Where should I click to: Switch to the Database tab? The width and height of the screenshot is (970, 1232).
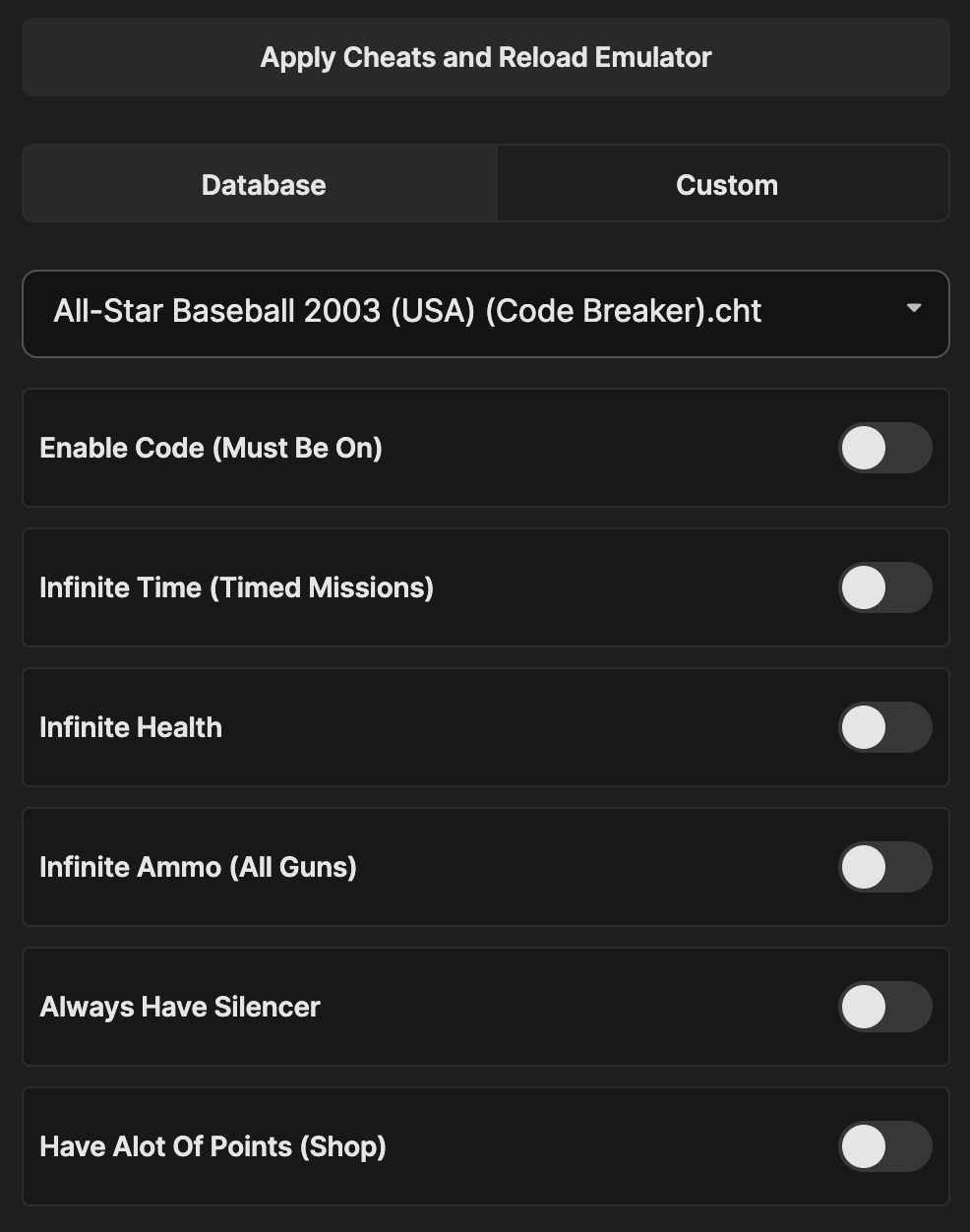tap(263, 185)
